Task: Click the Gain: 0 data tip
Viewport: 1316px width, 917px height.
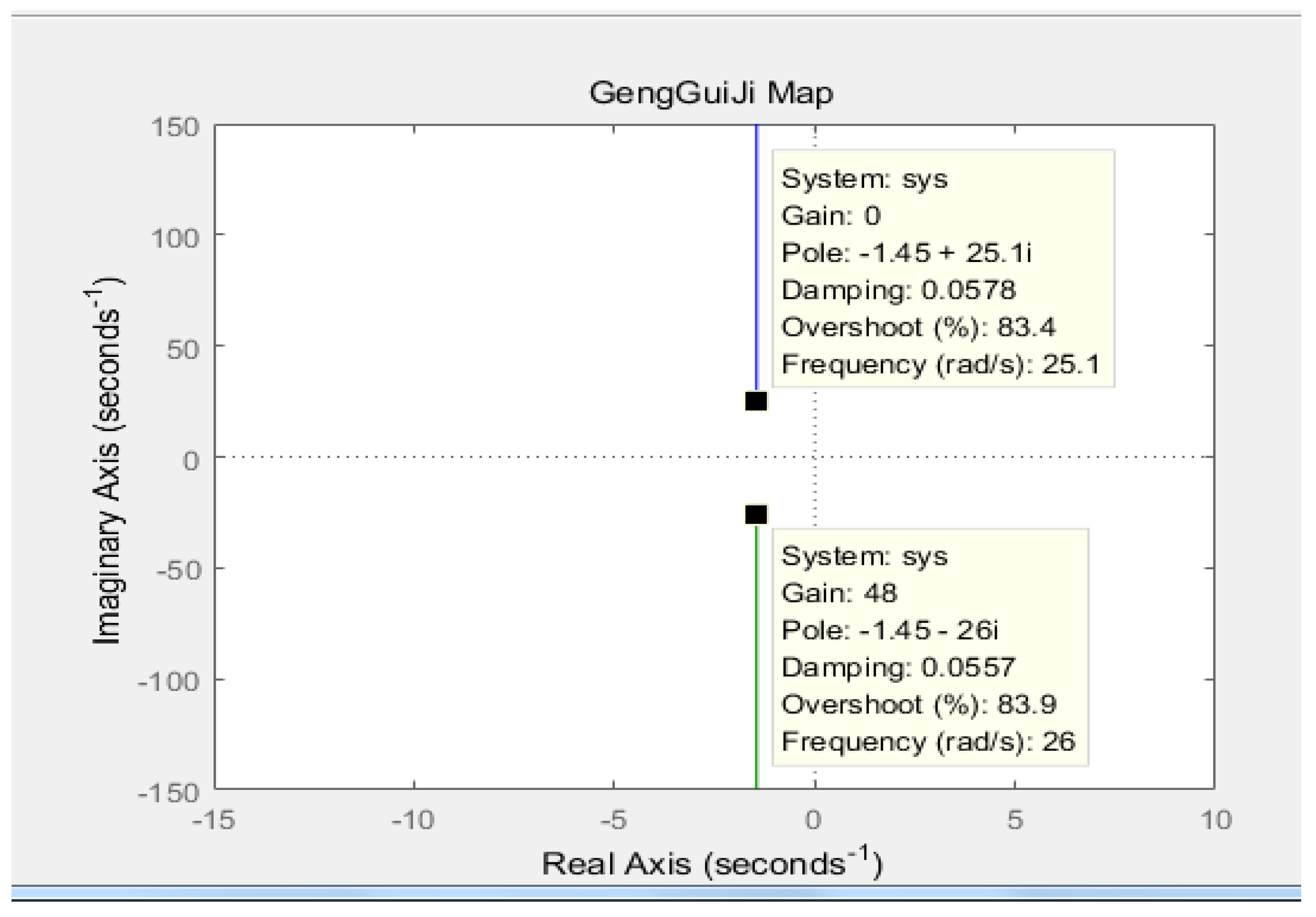Action: [x=943, y=268]
